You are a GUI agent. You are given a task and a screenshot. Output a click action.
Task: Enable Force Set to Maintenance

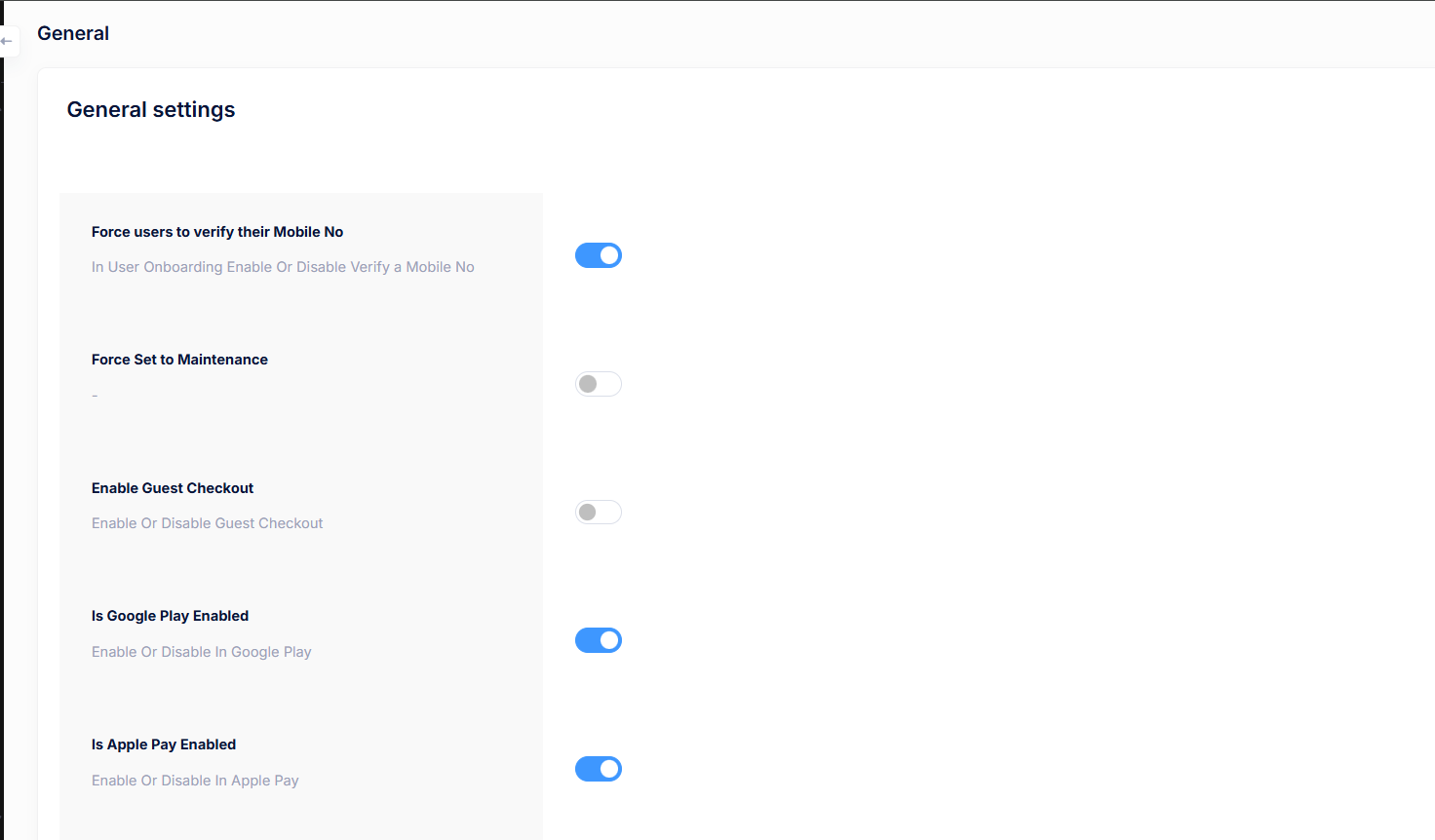tap(598, 383)
